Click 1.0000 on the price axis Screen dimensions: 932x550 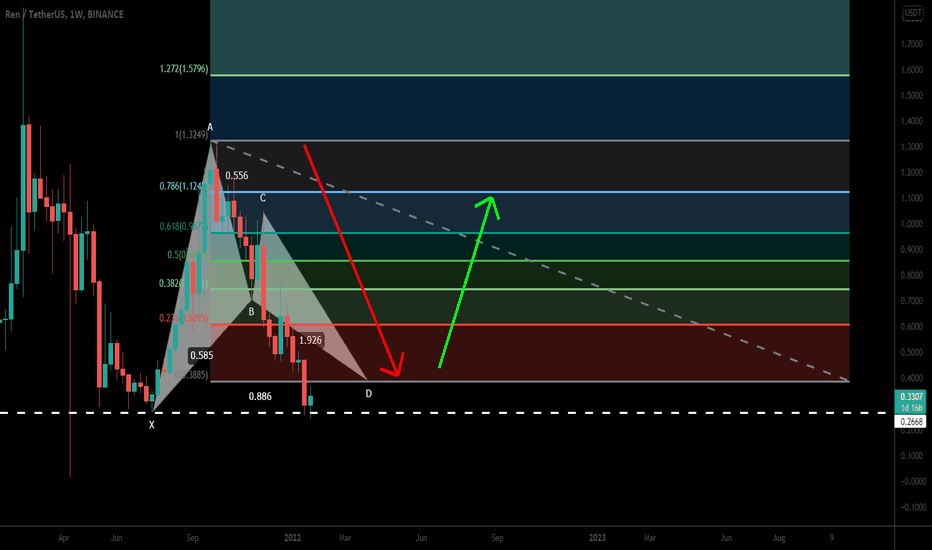point(912,224)
